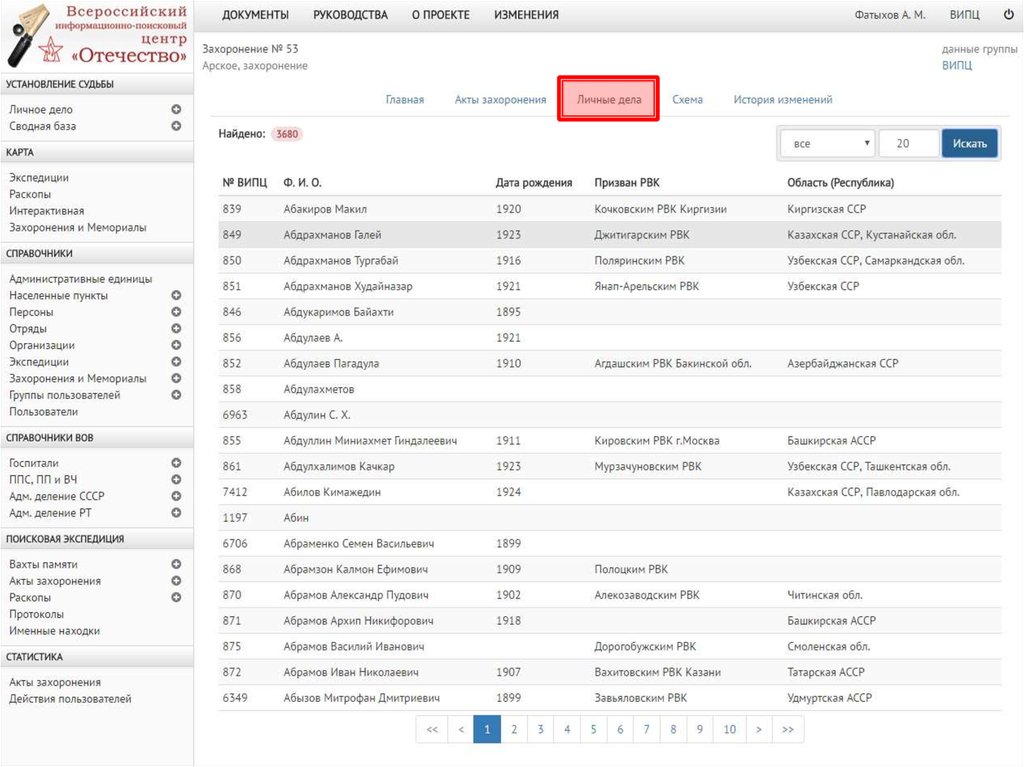Click plus icon beside Адм. деление СССР
Screen dimensions: 1024x767
pos(176,496)
